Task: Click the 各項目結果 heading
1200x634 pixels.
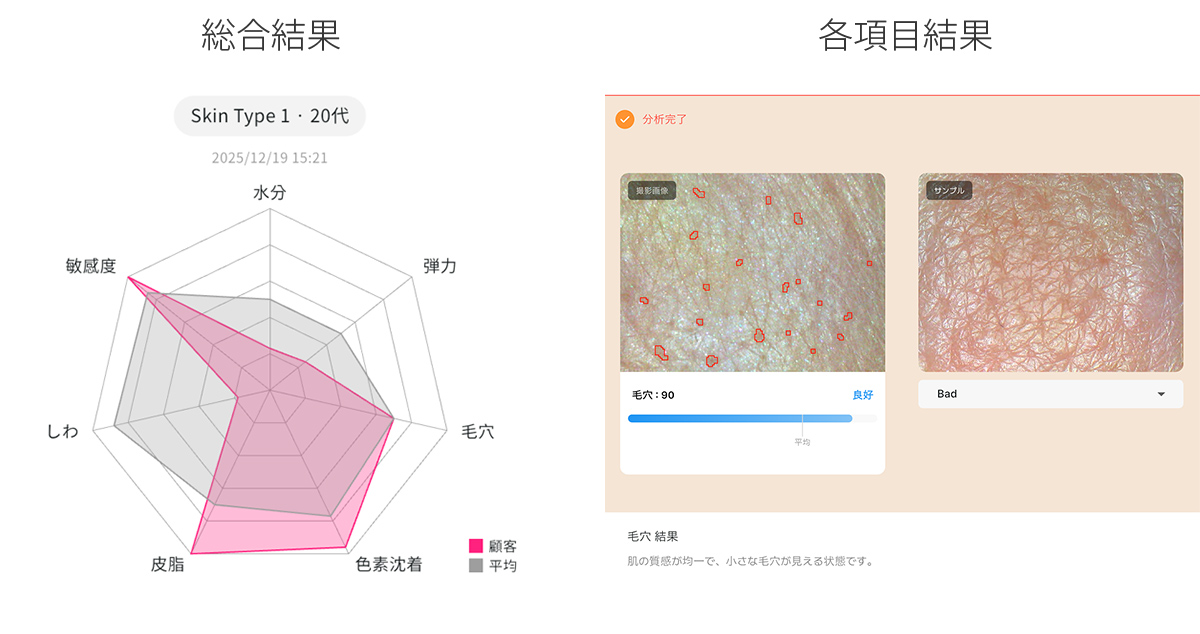Action: coord(905,36)
